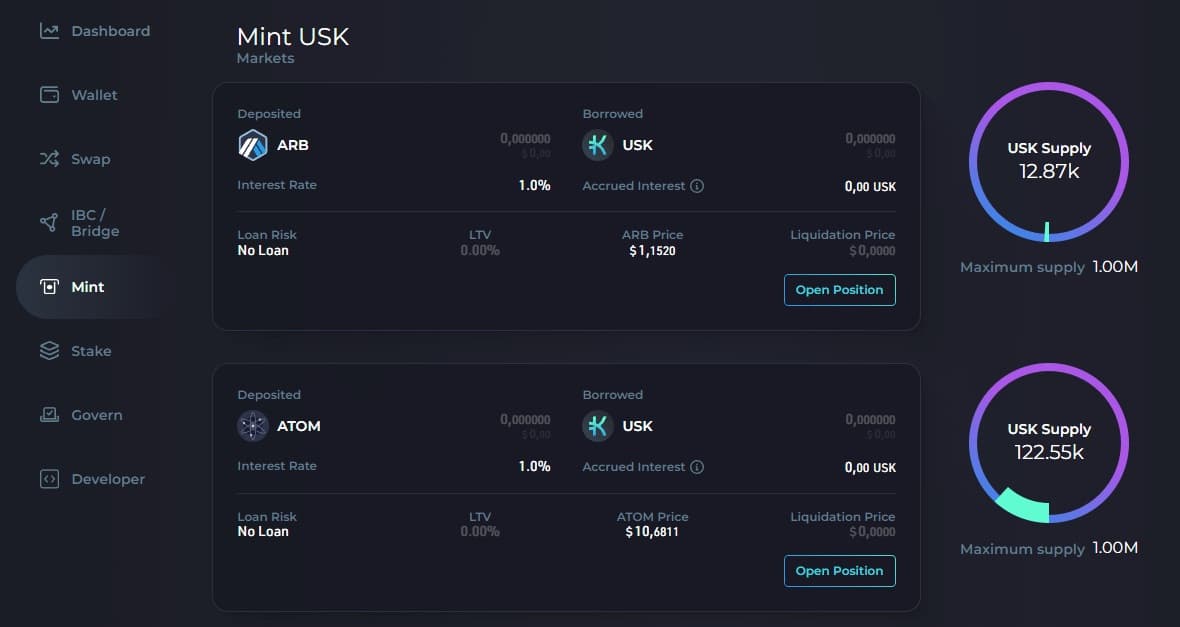This screenshot has width=1180, height=627.
Task: Click the Swap shuffle arrows icon
Action: tap(49, 159)
